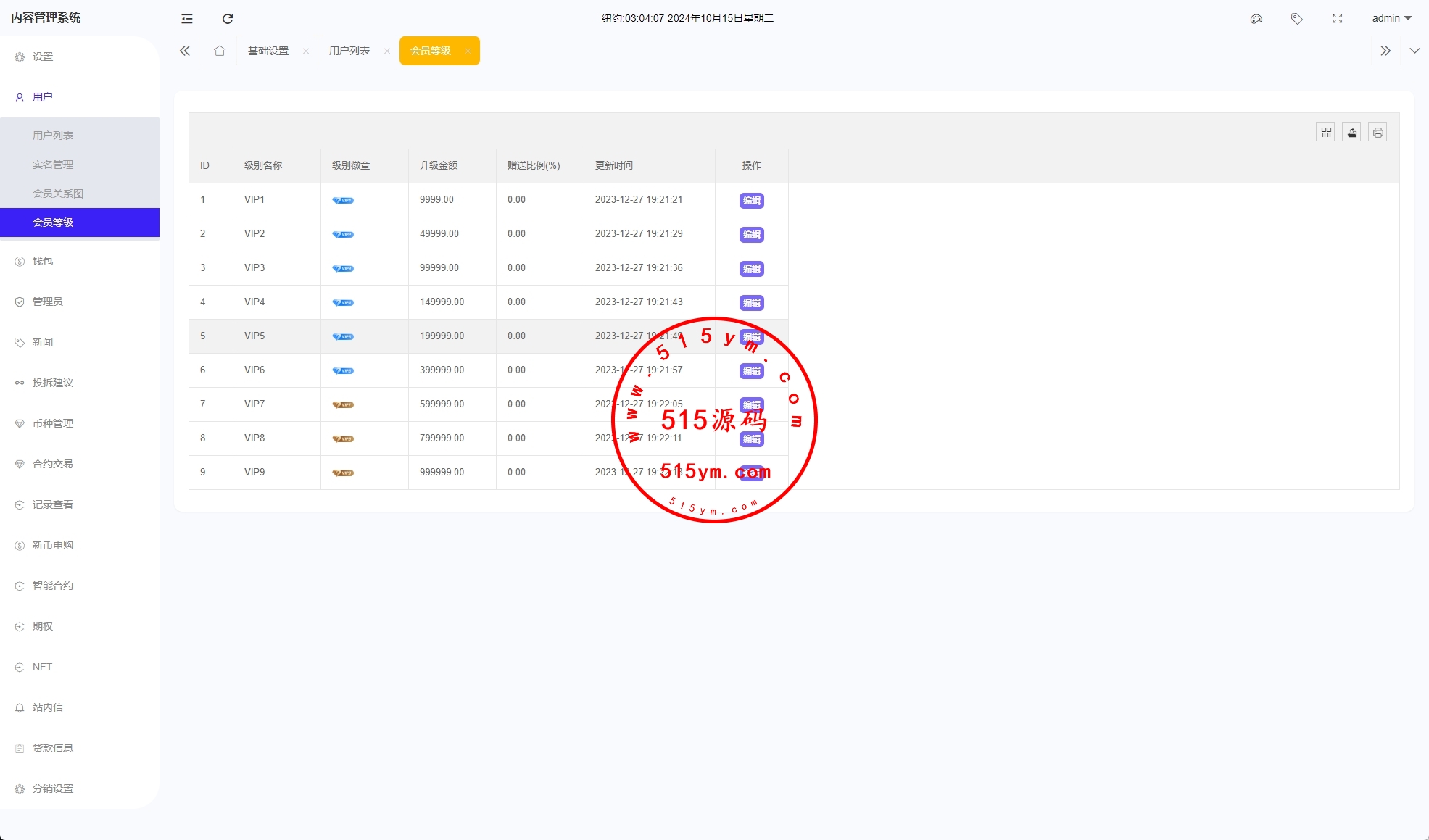Click 编辑 button for VIP1 row
The width and height of the screenshot is (1429, 840).
[752, 201]
